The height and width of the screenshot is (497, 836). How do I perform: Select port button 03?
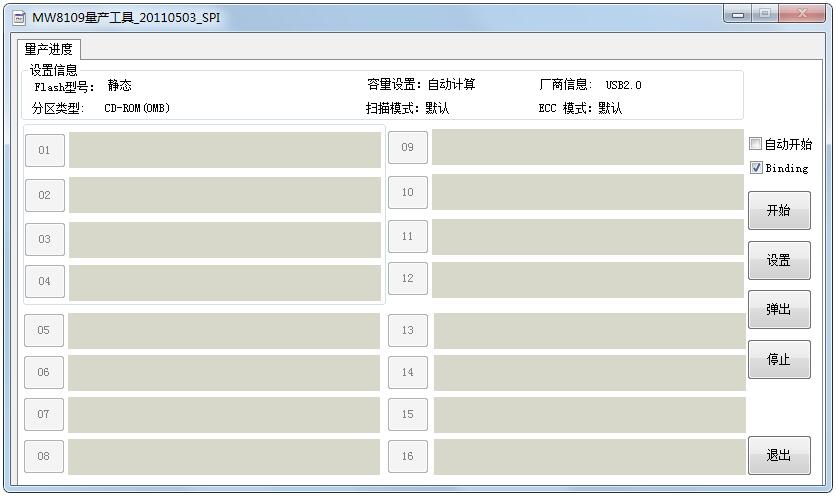coord(45,239)
